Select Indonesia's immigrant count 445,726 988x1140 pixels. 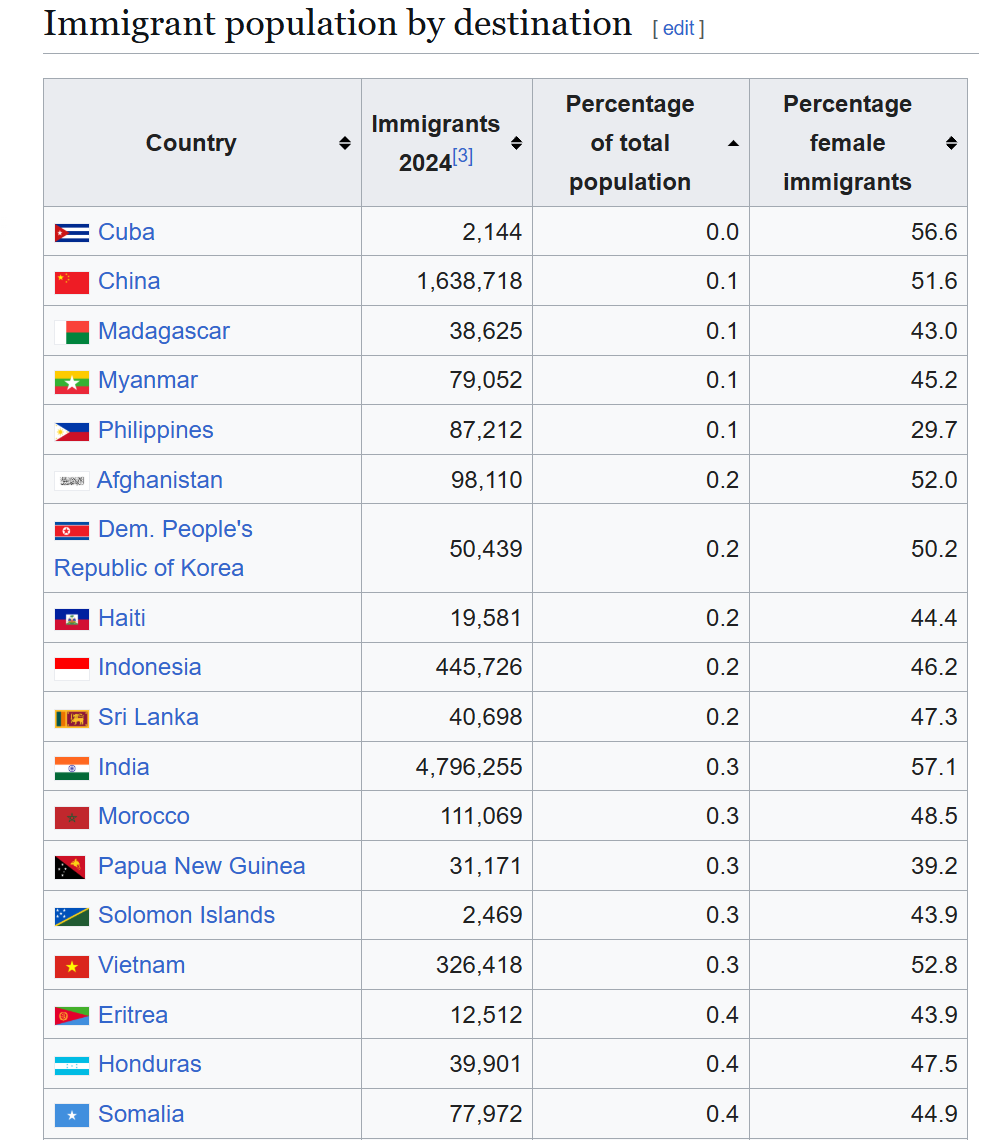tap(479, 667)
